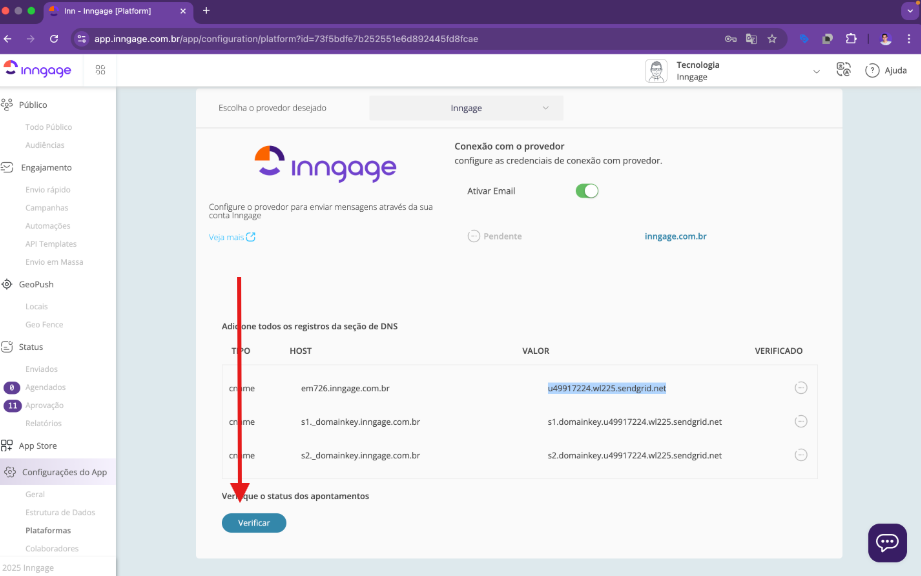Click the Engajamento section icon
The width and height of the screenshot is (921, 576).
click(7, 167)
